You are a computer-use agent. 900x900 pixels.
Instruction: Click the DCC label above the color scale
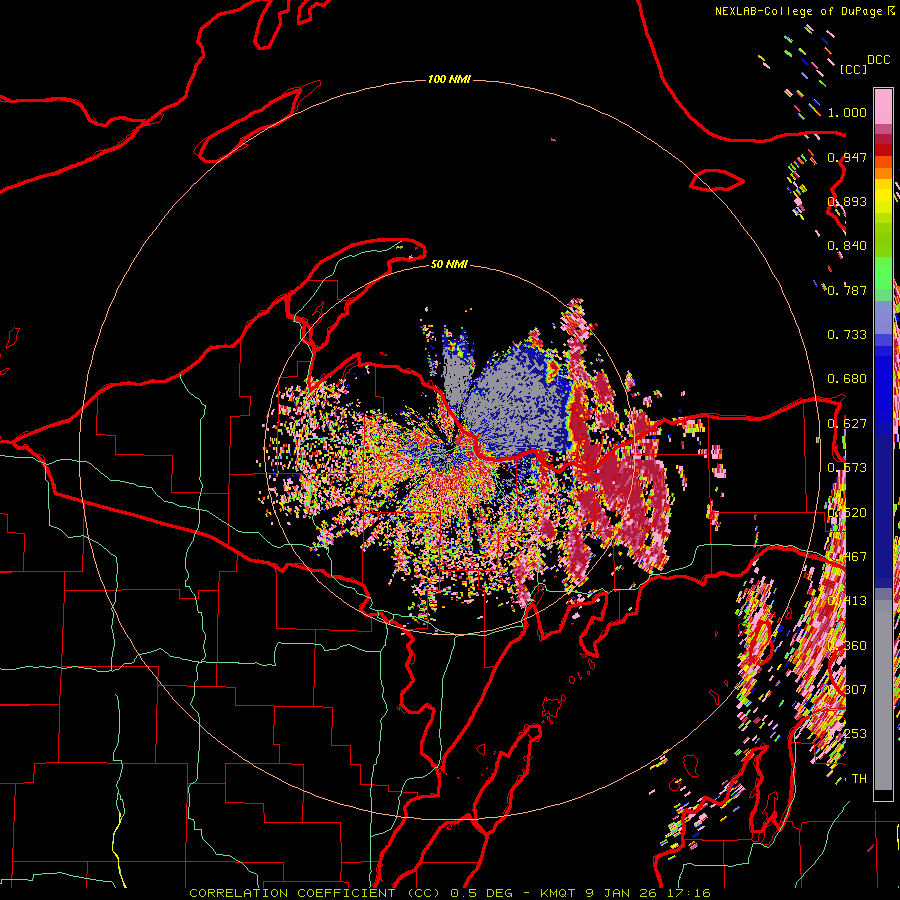click(878, 60)
